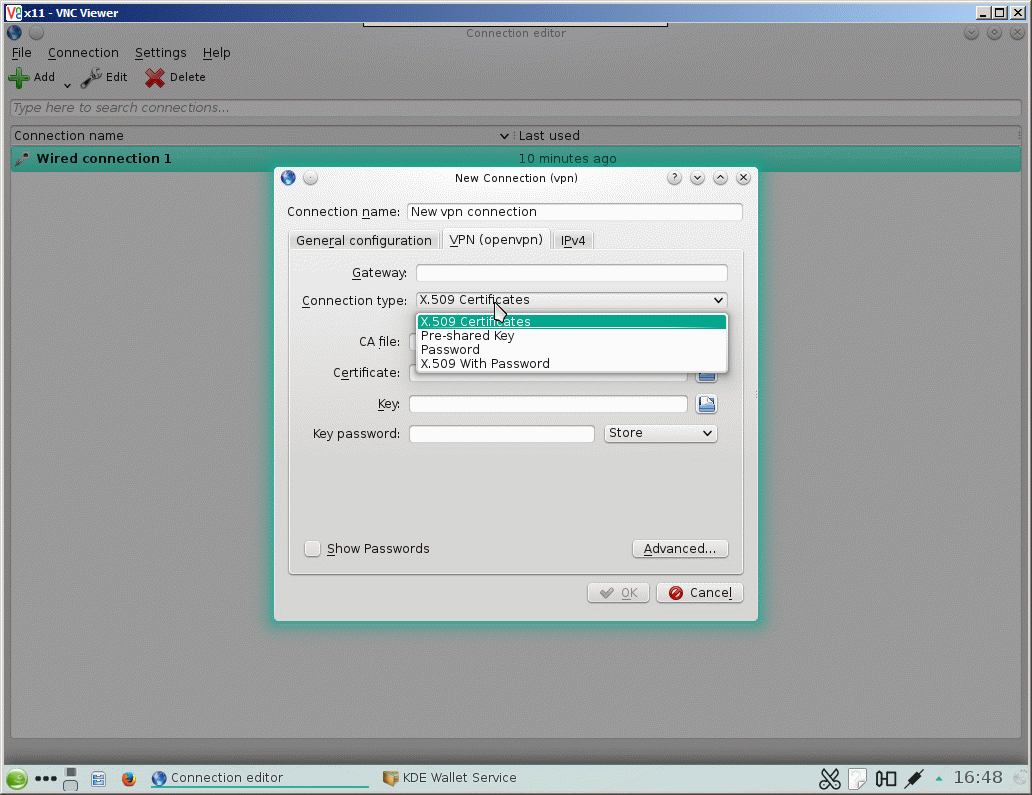Click Connection editor window globe menu icon

click(14, 33)
